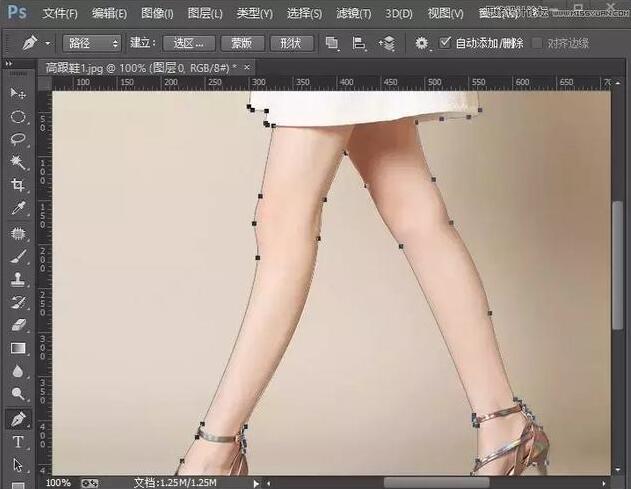Expand the toolbox double-arrow toggle
Viewport: 631px width, 489px height.
coord(8,64)
